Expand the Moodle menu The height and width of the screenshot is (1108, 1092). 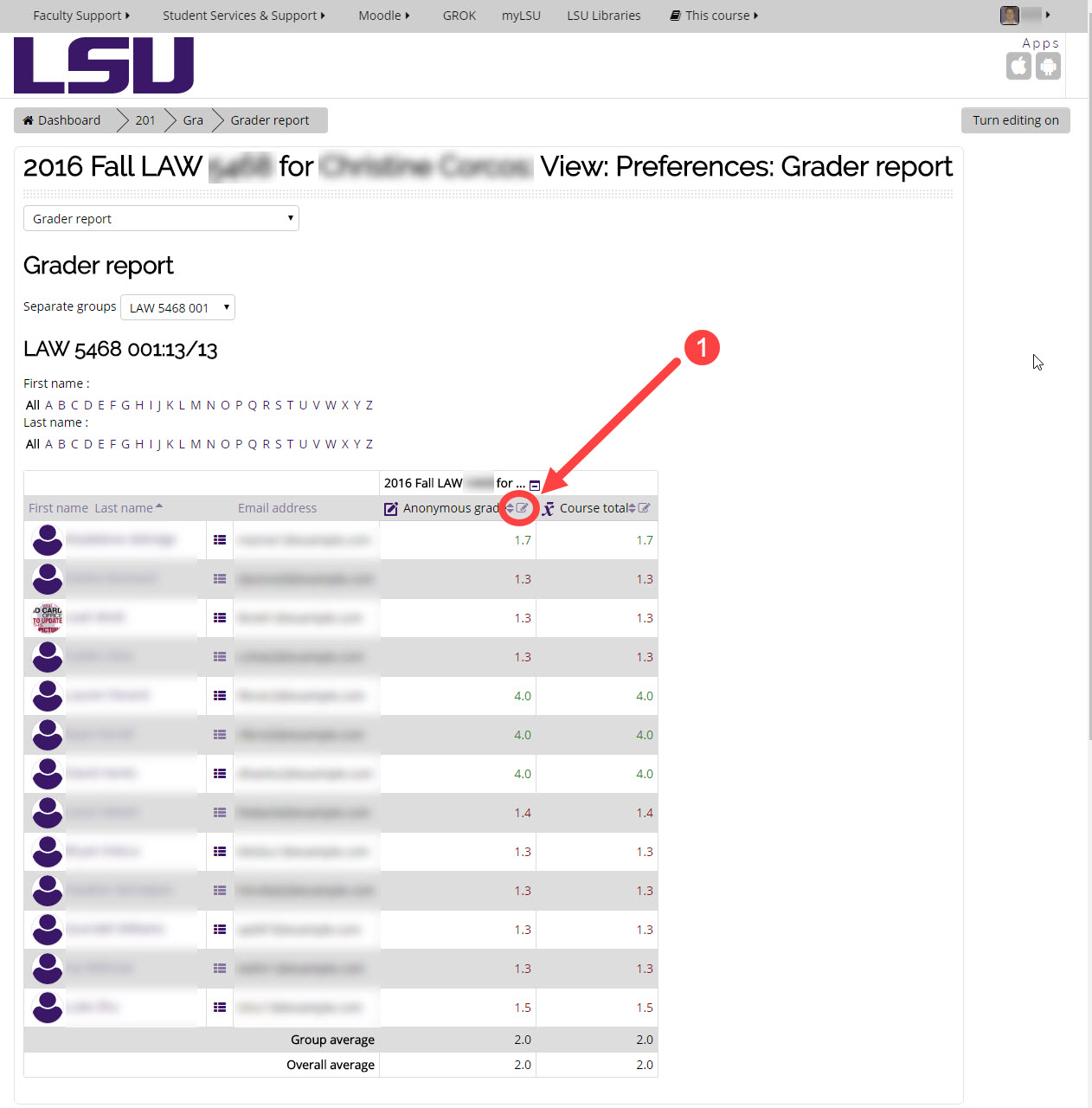(384, 16)
